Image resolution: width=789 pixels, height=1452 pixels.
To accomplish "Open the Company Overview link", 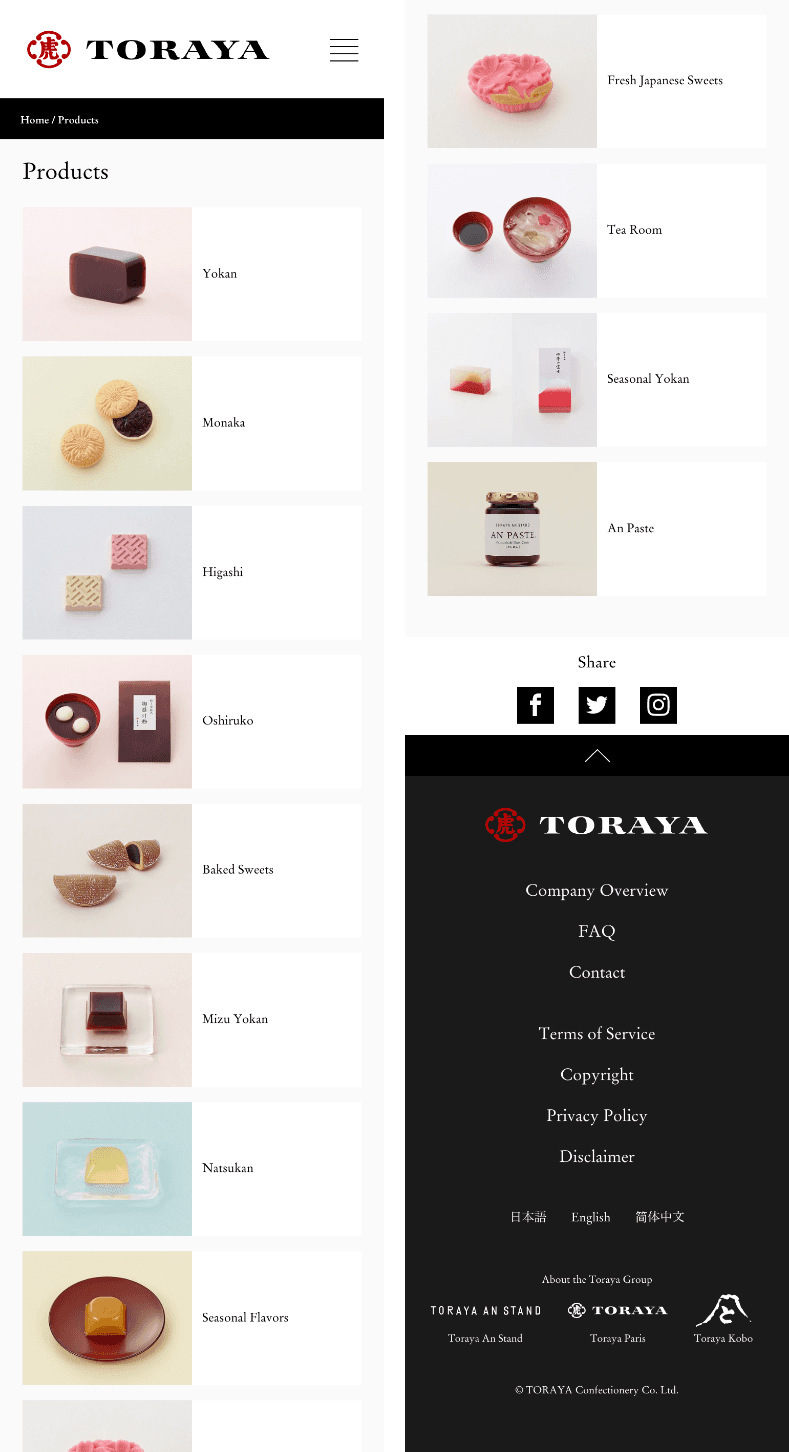I will point(597,890).
